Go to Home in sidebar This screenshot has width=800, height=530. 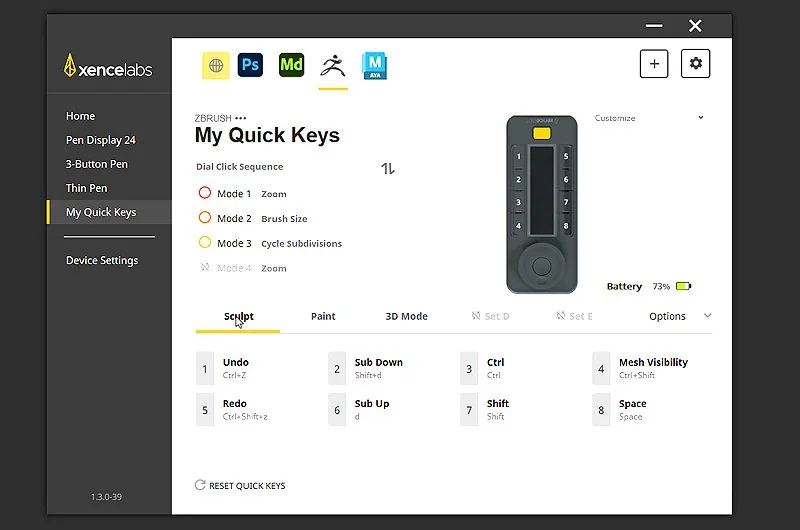click(80, 116)
